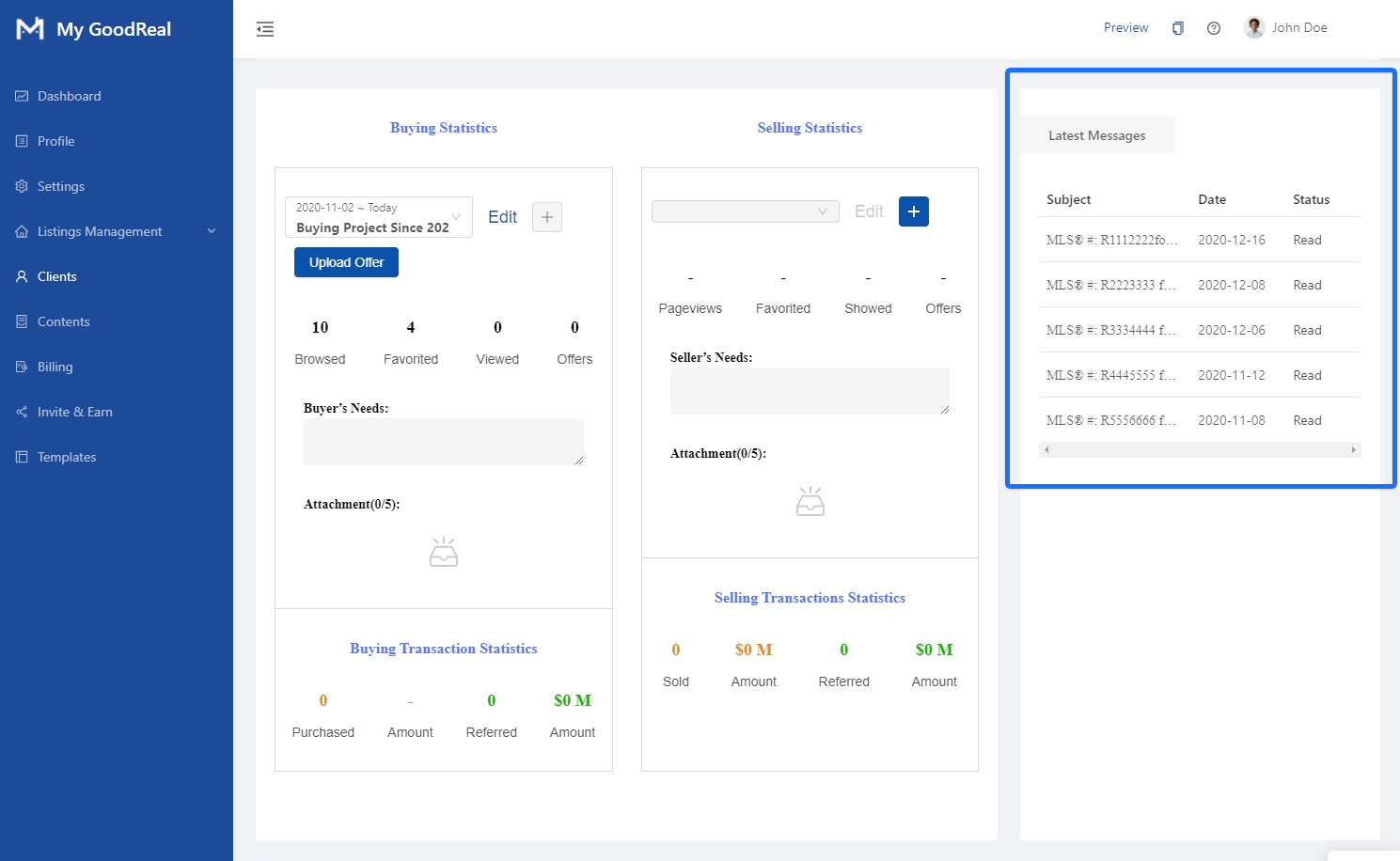1400x861 pixels.
Task: Open Dashboard from the sidebar
Action: 69,96
